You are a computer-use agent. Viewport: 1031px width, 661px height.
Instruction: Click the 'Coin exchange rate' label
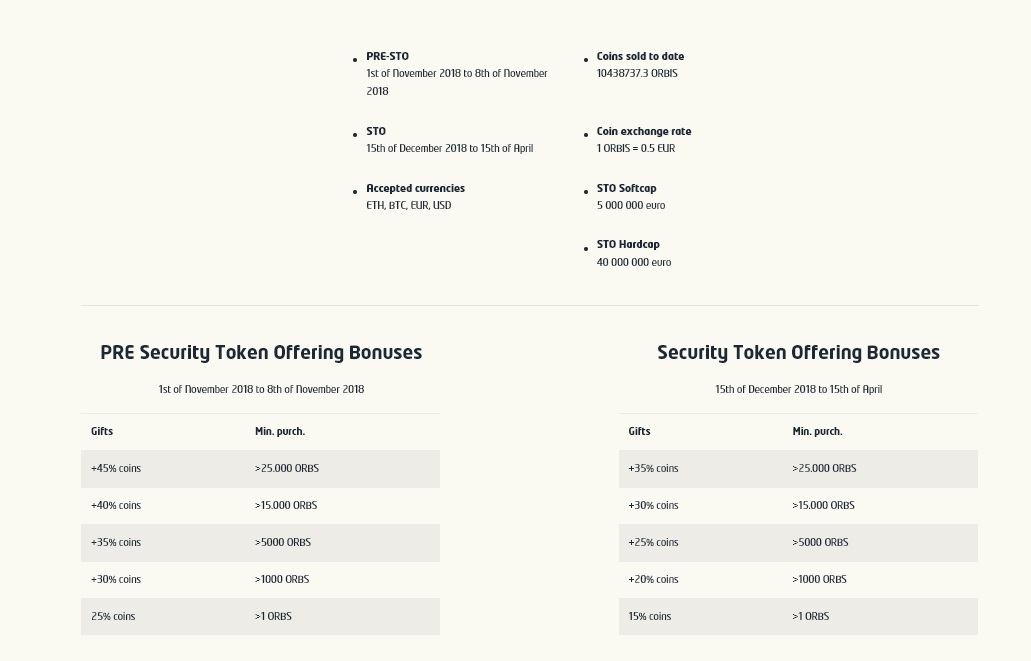(x=643, y=131)
